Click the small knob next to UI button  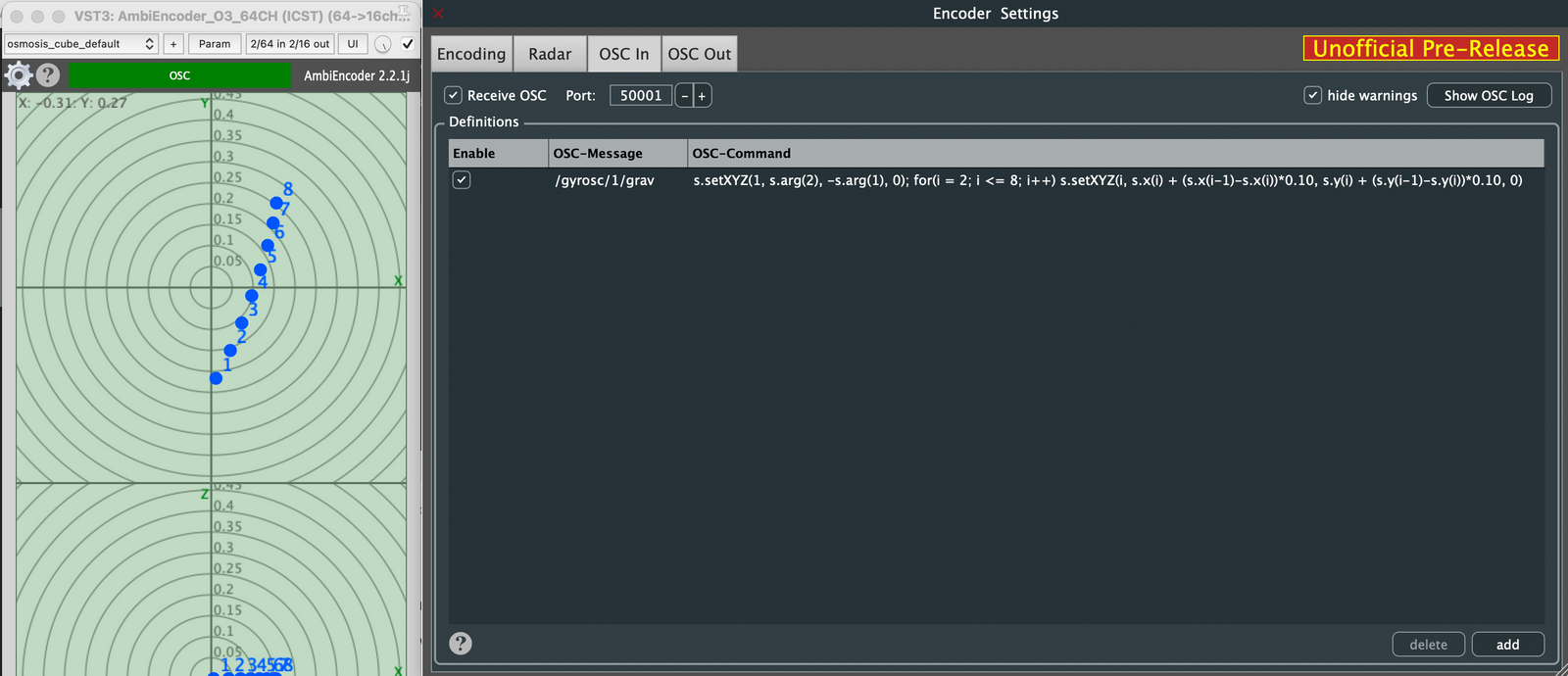pyautogui.click(x=383, y=44)
